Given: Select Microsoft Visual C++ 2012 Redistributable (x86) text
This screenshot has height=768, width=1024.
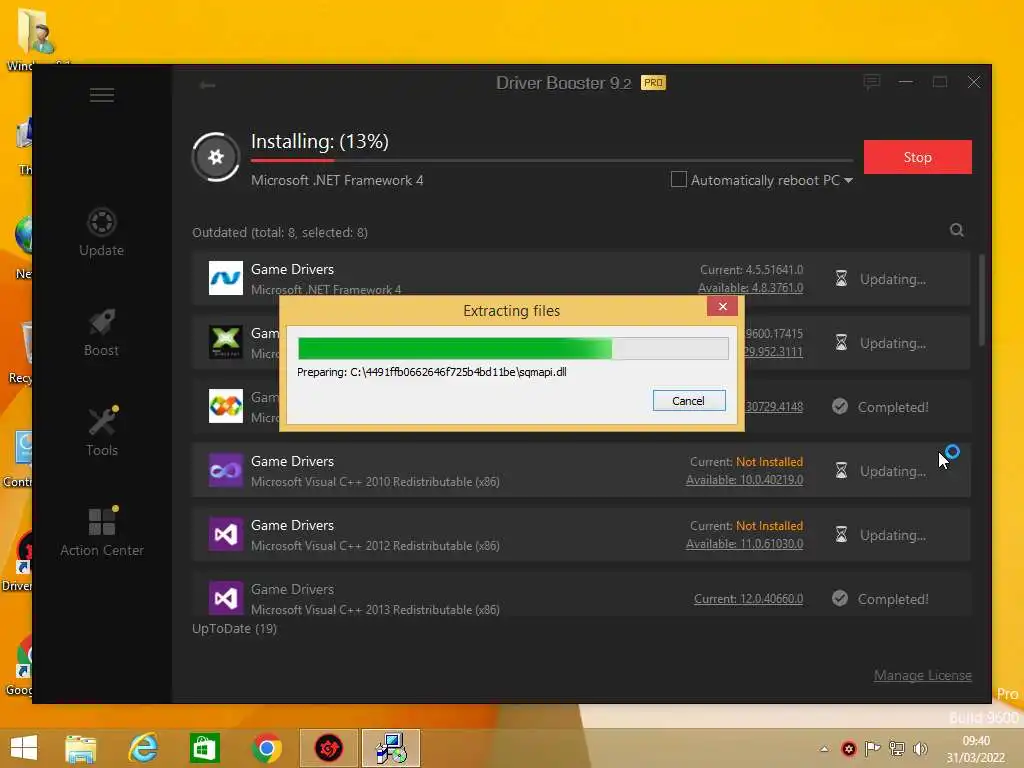Looking at the screenshot, I should coord(375,546).
